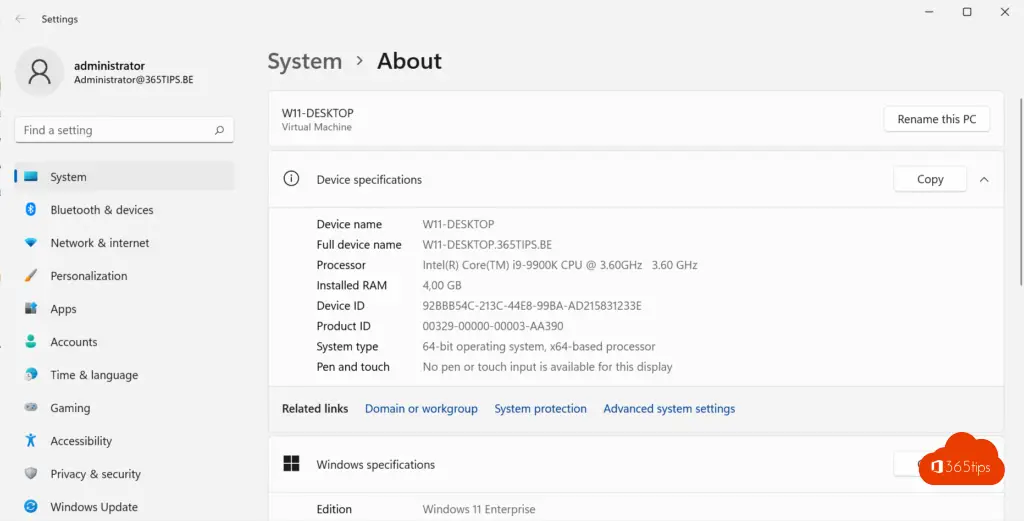
Task: Open the System protection link
Action: (540, 409)
